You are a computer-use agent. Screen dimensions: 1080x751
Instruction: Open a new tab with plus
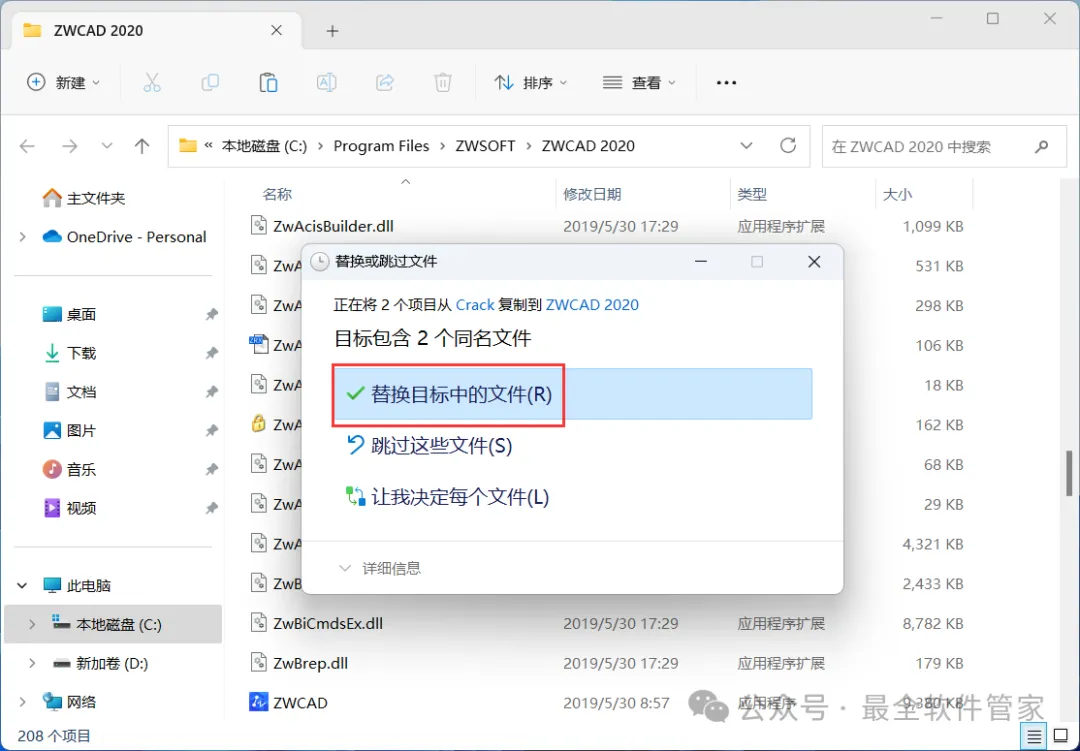pos(332,31)
